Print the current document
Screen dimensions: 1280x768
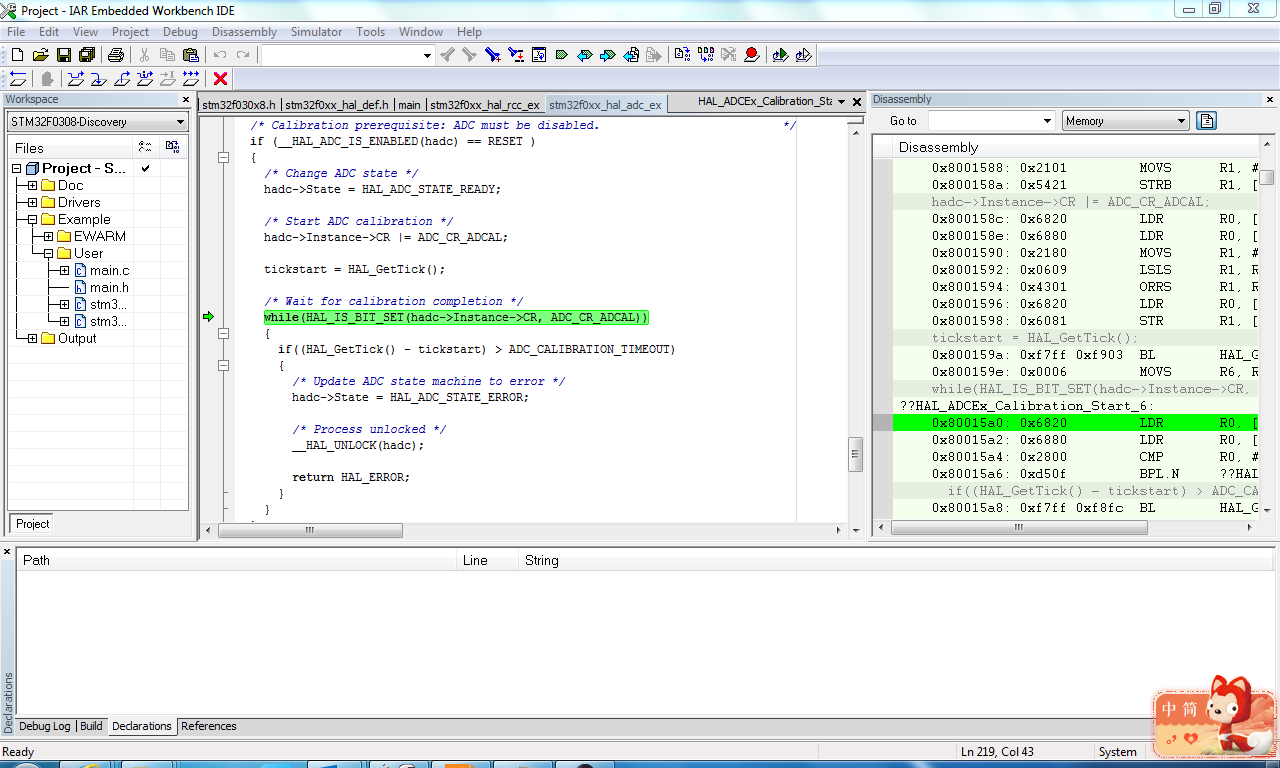pos(115,55)
